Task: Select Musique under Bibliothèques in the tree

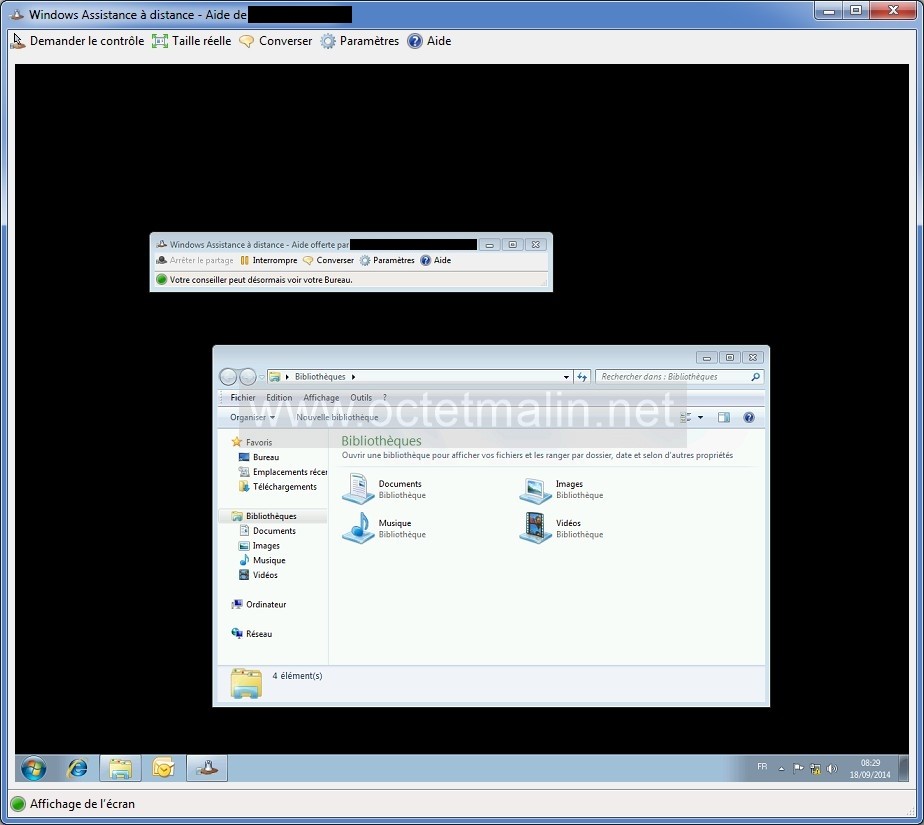Action: 262,560
